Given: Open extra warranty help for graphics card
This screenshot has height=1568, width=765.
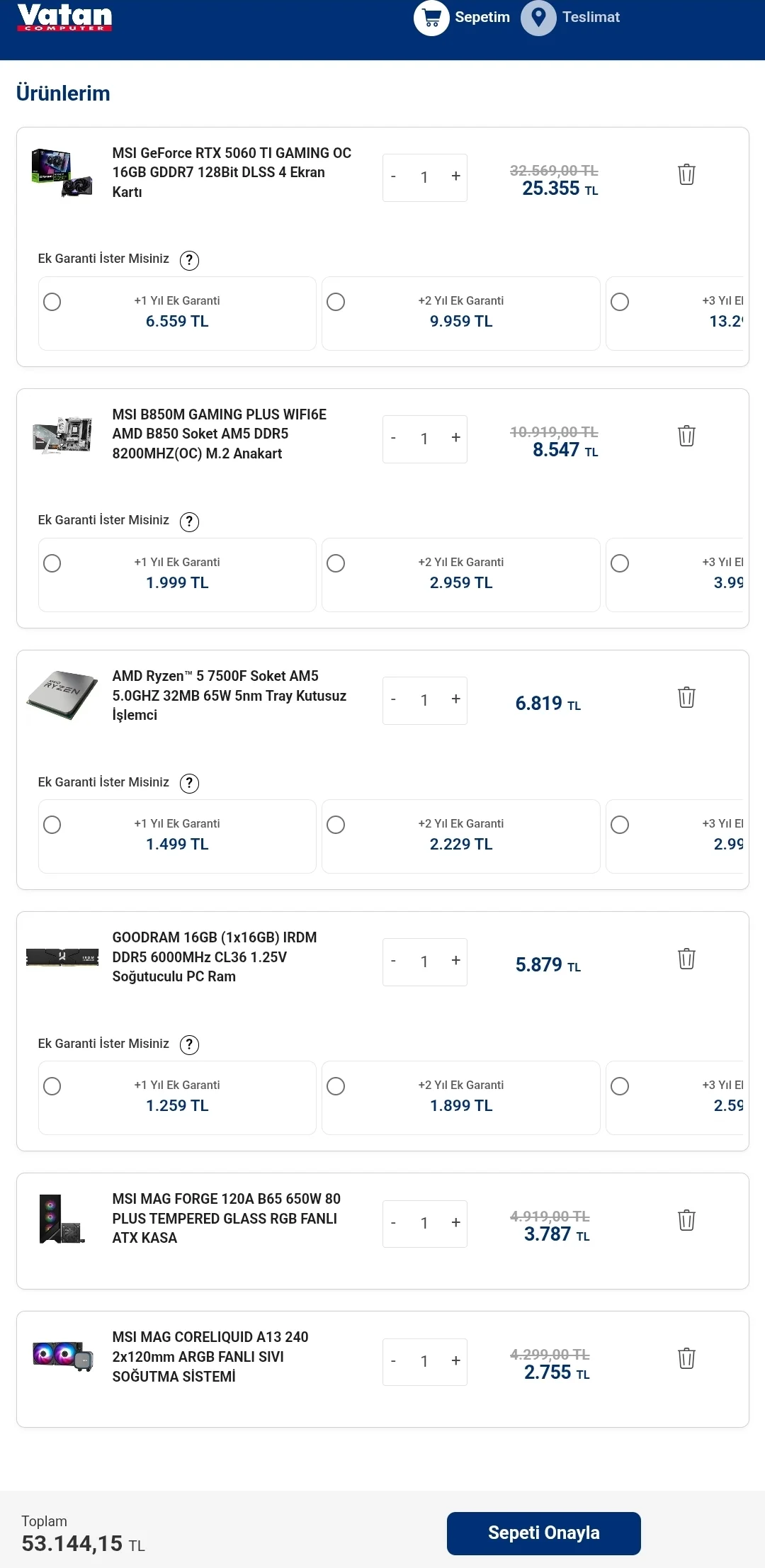Looking at the screenshot, I should pyautogui.click(x=189, y=261).
